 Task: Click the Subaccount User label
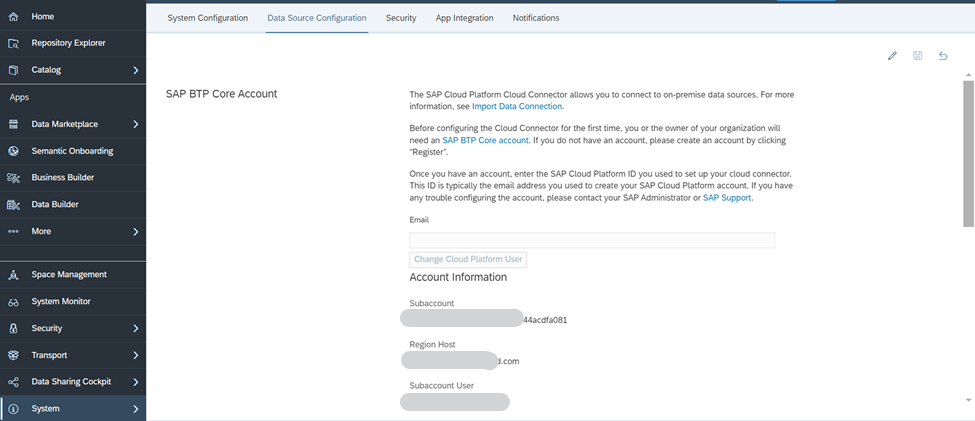[x=441, y=386]
